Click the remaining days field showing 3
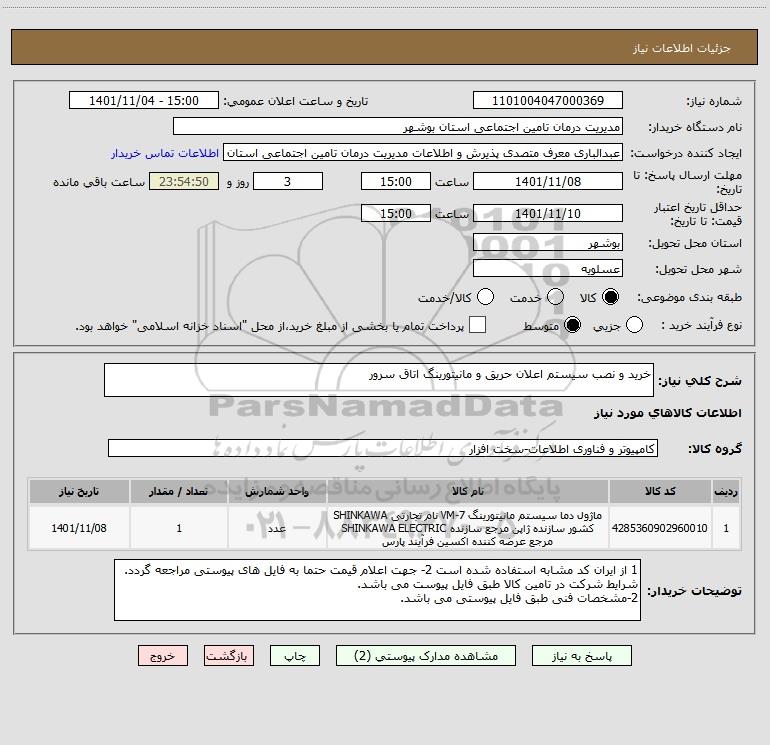The width and height of the screenshot is (770, 745). click(288, 181)
